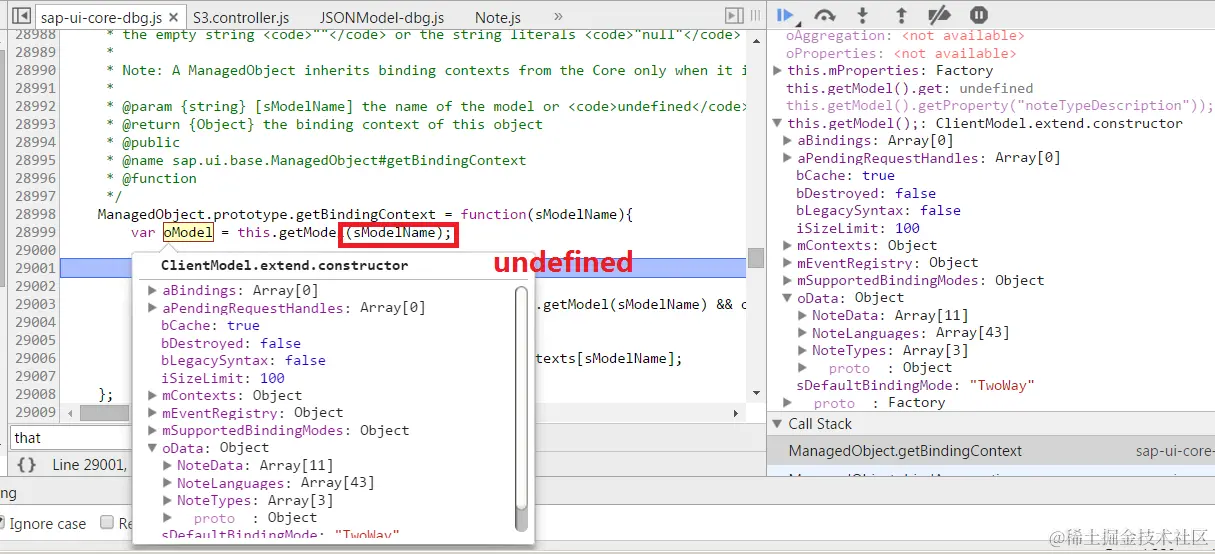
Task: Click 'Line 29001' status bar text
Action: pos(90,465)
